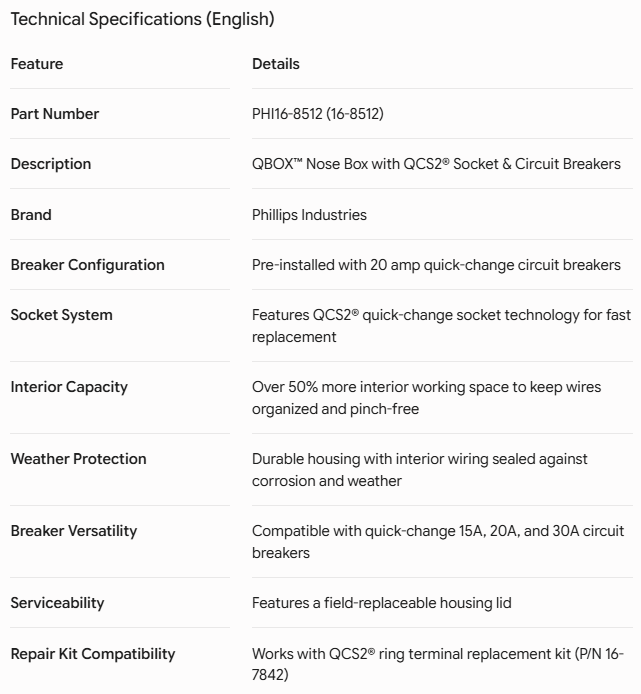The height and width of the screenshot is (694, 641).
Task: Click the Description row label
Action: point(51,164)
